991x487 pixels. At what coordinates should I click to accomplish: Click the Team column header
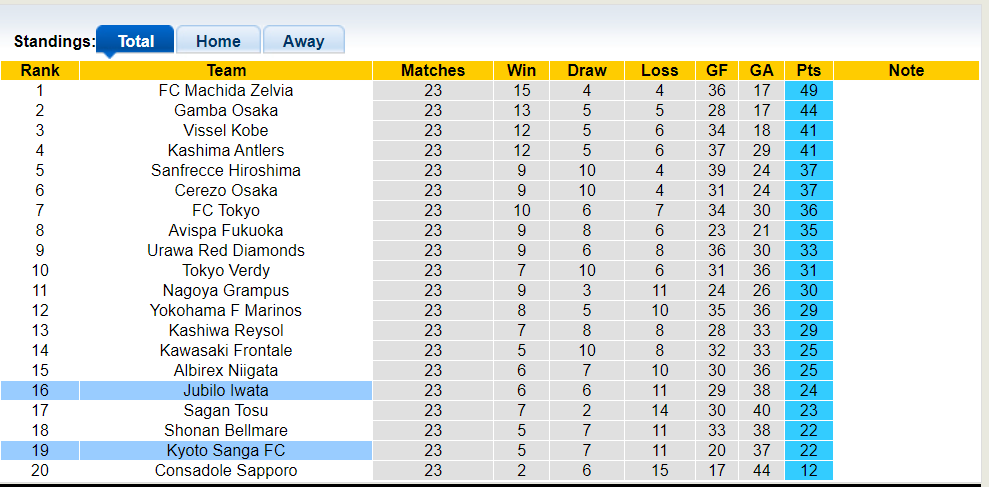tap(226, 70)
